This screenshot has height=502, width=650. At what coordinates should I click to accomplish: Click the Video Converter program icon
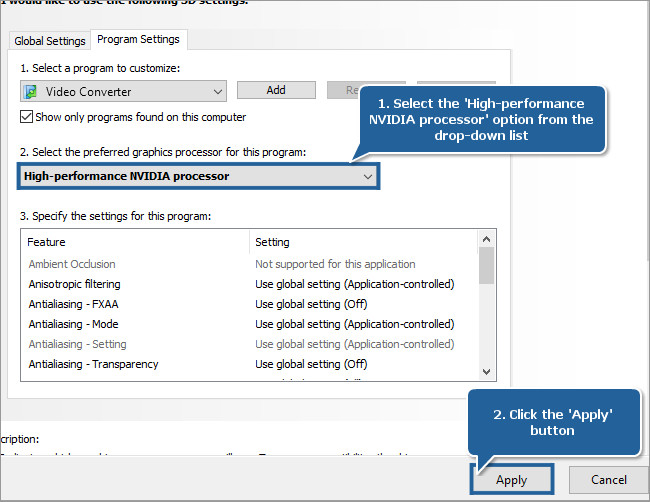tap(31, 92)
